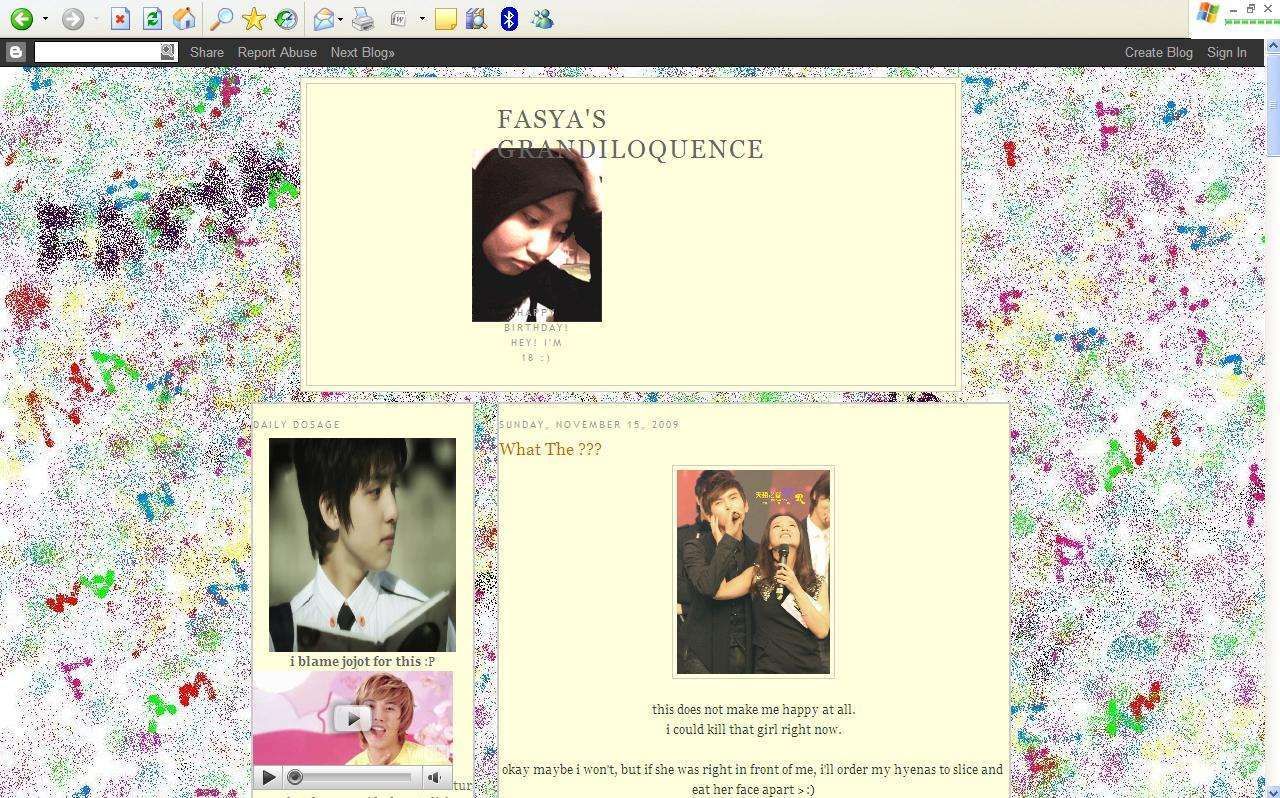Click the Refresh page icon
Viewport: 1280px width, 798px height.
[x=152, y=19]
